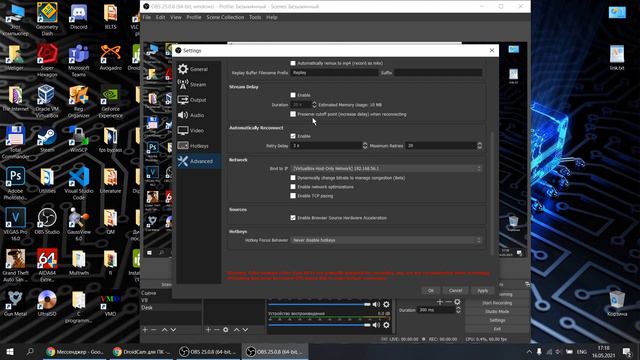Click the OBS Studio desktop icon
The height and width of the screenshot is (360, 640).
47,221
